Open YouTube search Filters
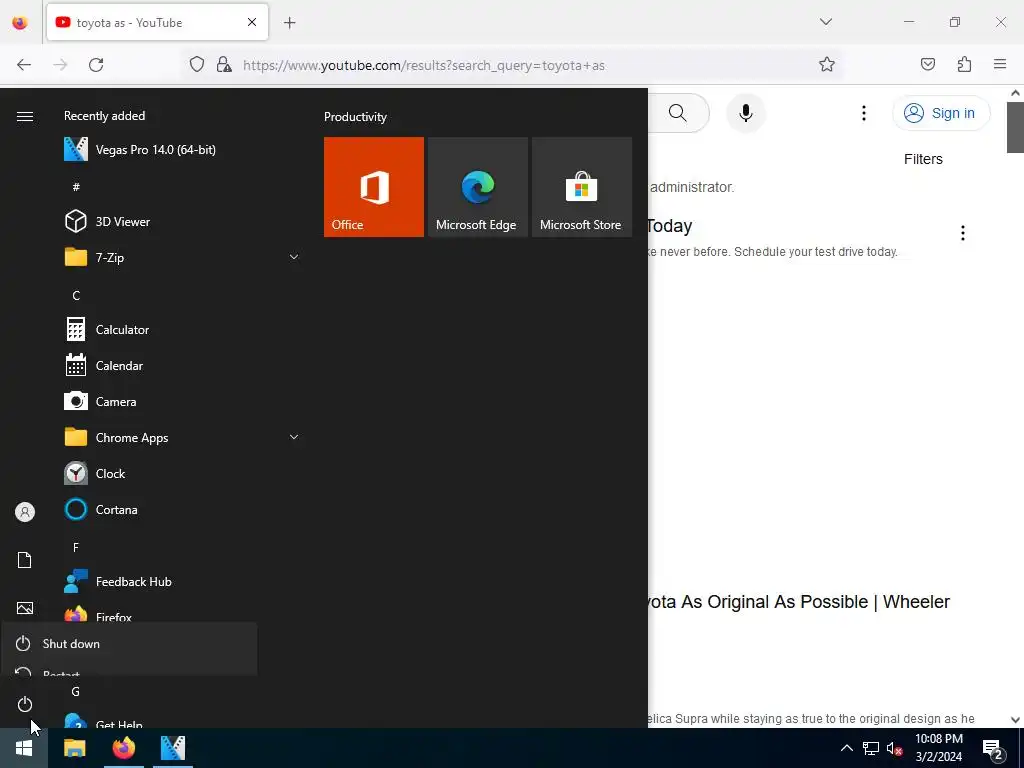This screenshot has width=1024, height=768. 923,159
